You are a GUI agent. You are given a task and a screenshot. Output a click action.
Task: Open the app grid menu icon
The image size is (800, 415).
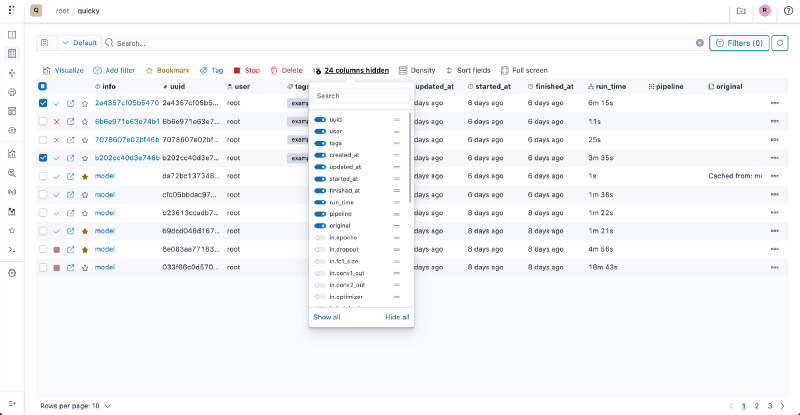[x=11, y=10]
